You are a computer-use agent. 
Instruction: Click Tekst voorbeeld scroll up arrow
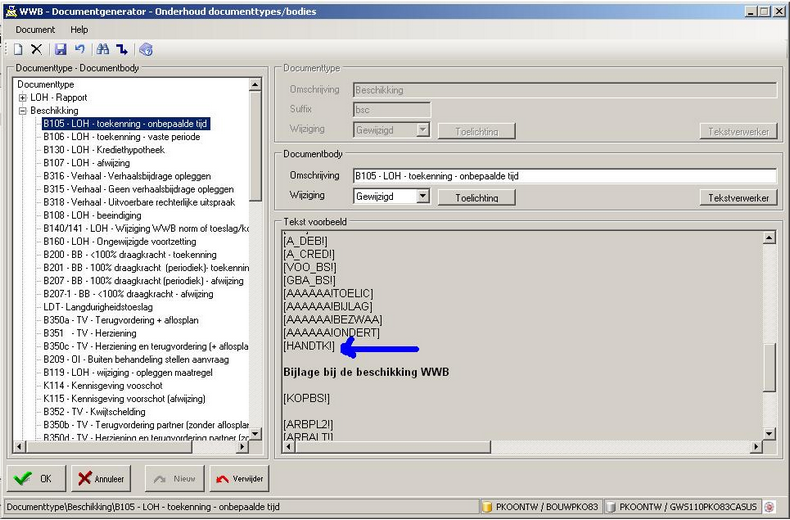769,238
